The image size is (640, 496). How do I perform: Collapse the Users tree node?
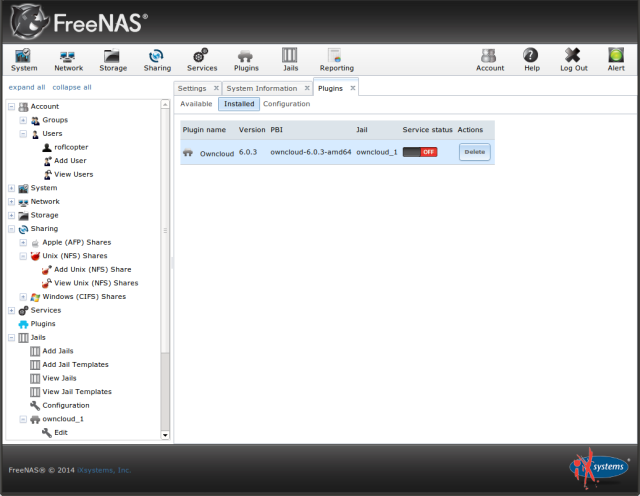click(x=23, y=133)
